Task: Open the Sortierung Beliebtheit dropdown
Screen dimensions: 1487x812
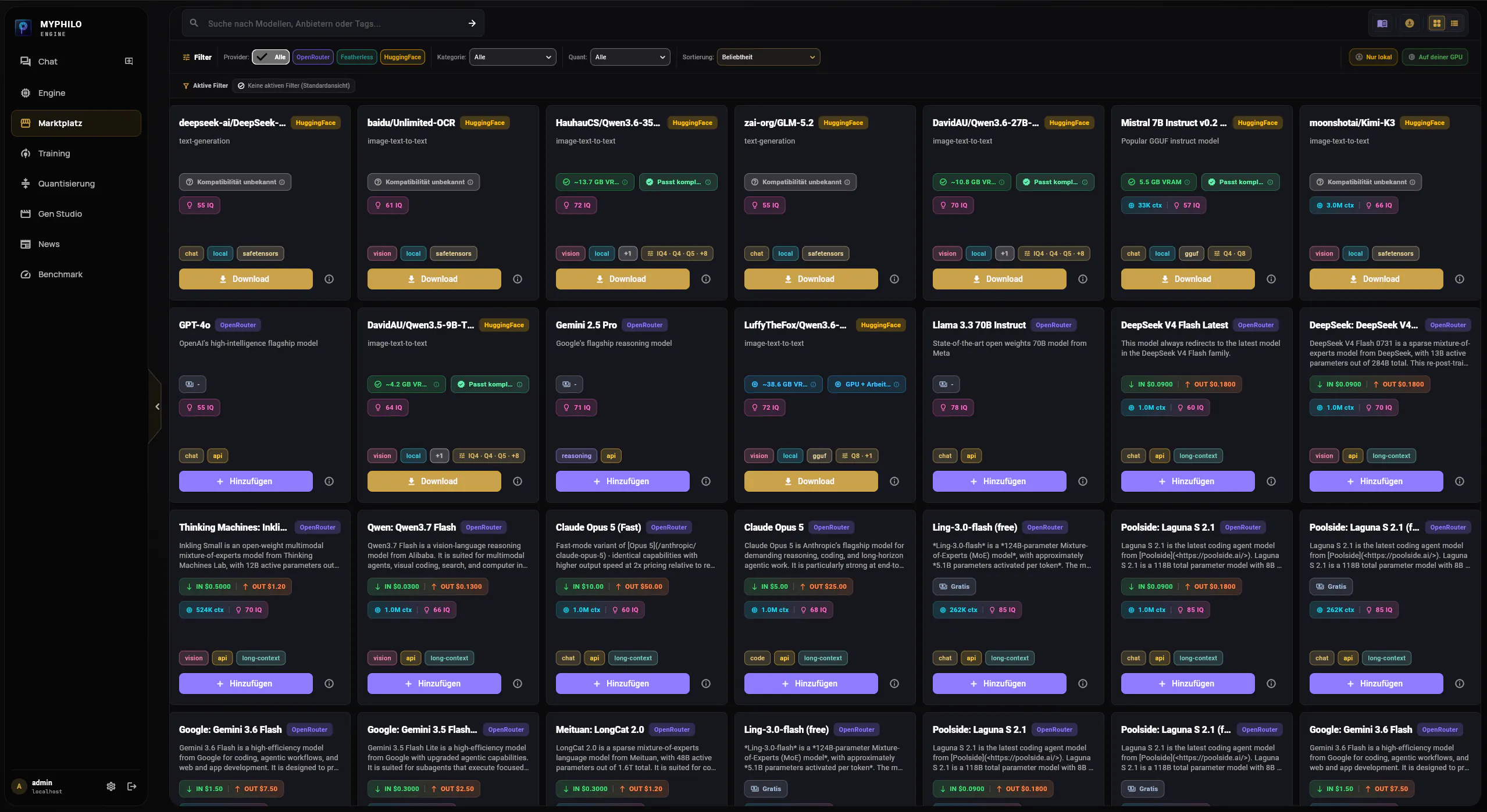Action: 768,57
